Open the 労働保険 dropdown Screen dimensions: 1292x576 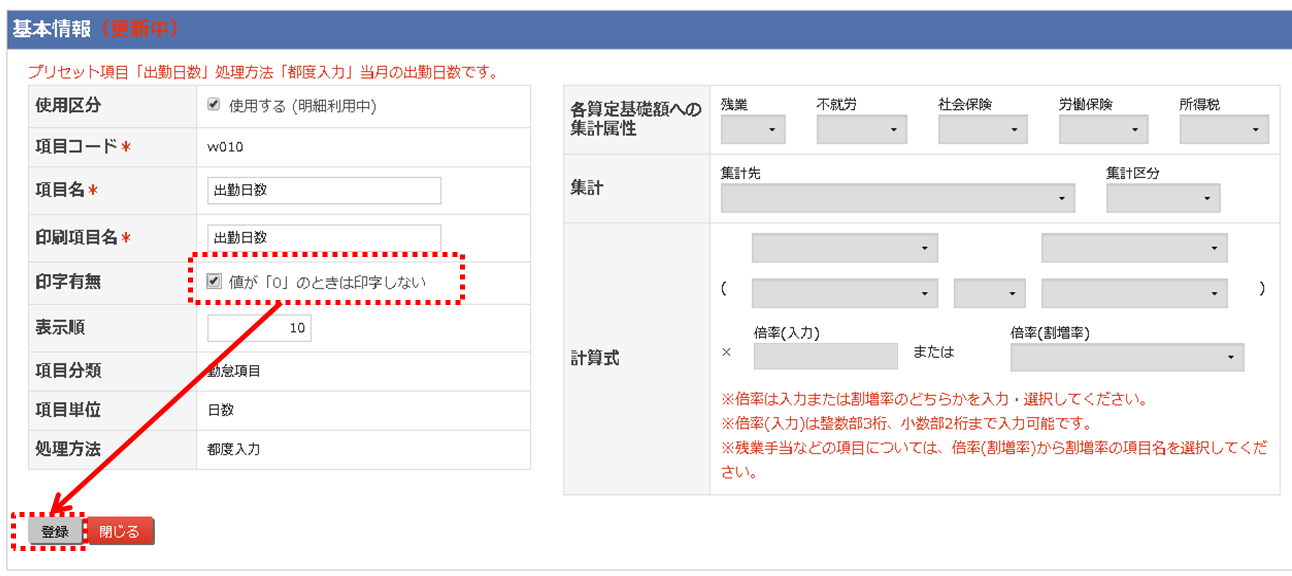pyautogui.click(x=1103, y=128)
